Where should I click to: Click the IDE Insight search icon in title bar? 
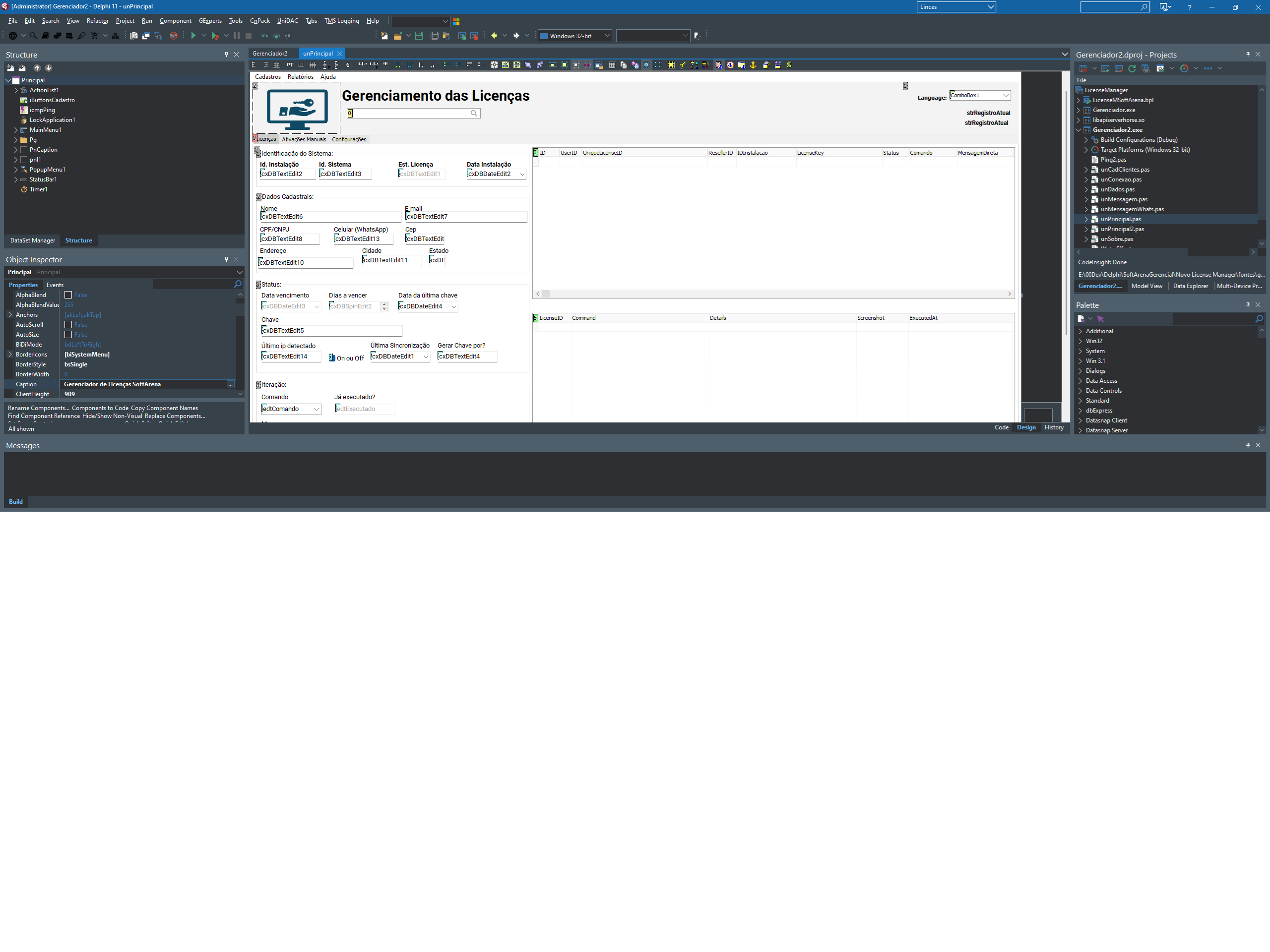pos(1143,7)
